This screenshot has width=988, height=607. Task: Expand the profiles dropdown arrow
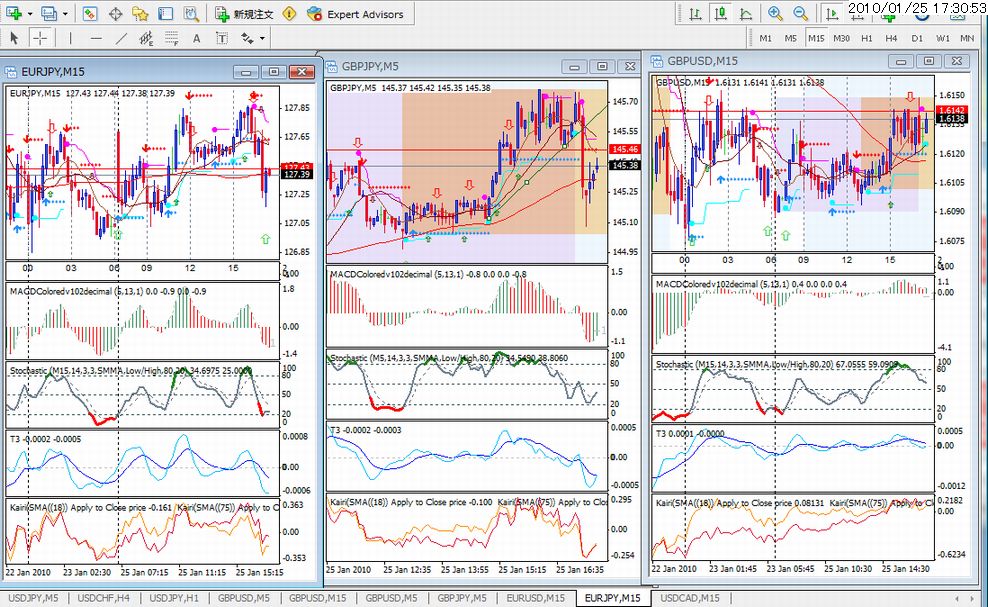click(x=66, y=14)
